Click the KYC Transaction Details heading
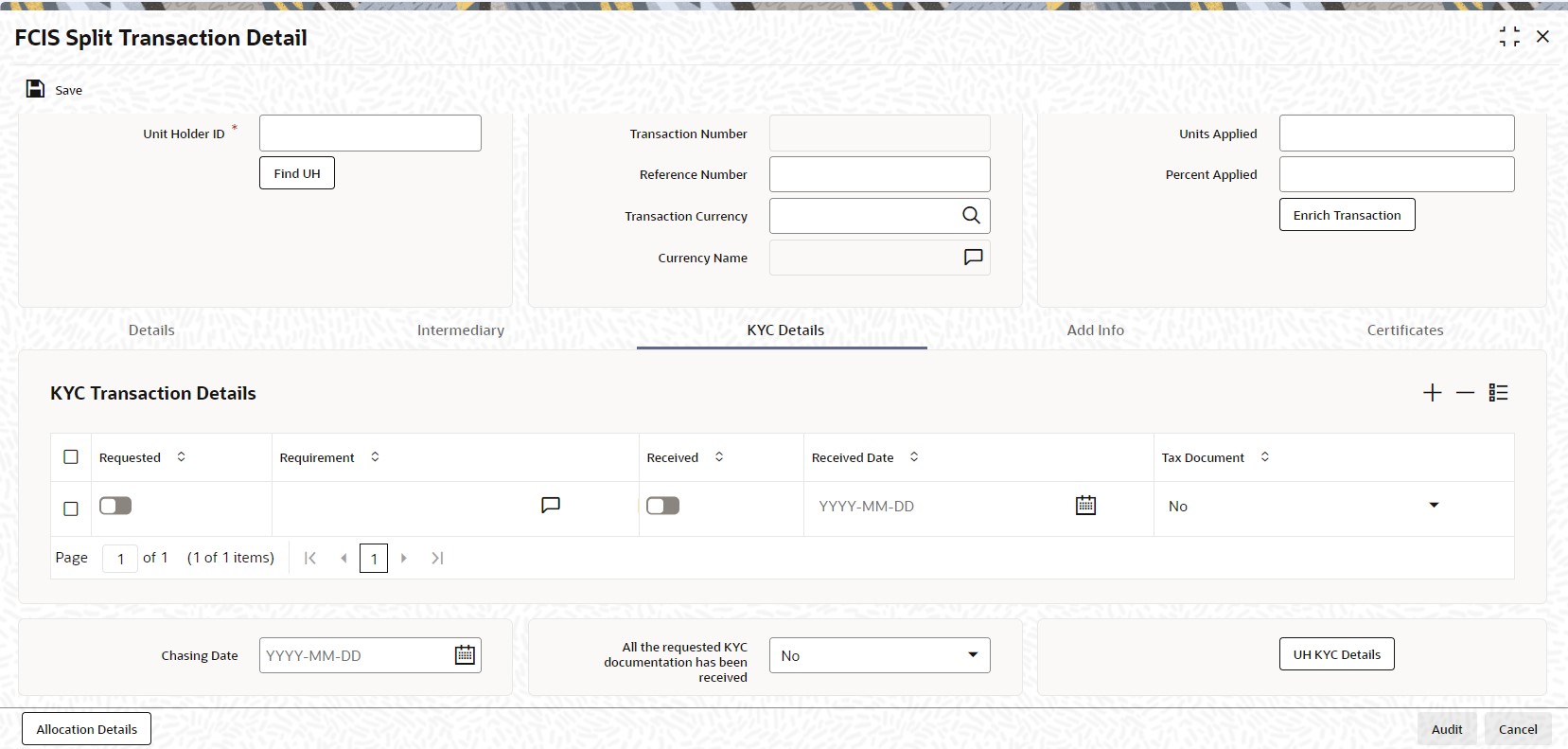The height and width of the screenshot is (749, 1568). [153, 393]
